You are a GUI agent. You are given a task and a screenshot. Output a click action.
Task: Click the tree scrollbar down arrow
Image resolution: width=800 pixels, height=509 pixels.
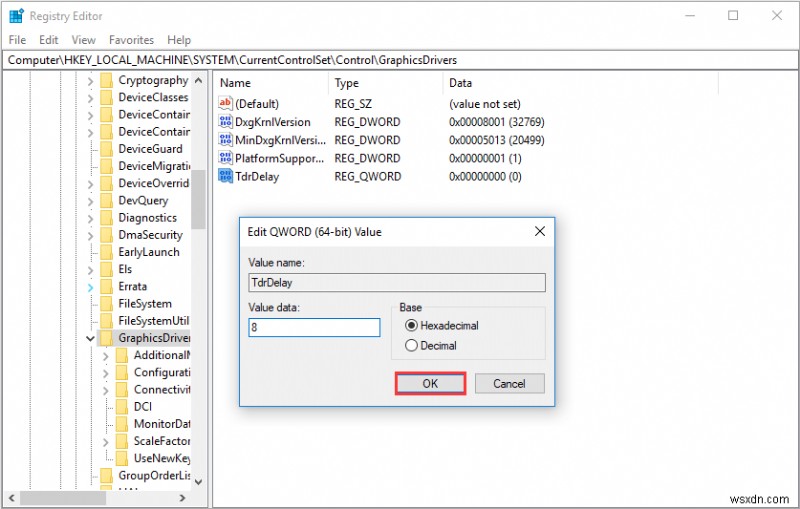[x=198, y=481]
